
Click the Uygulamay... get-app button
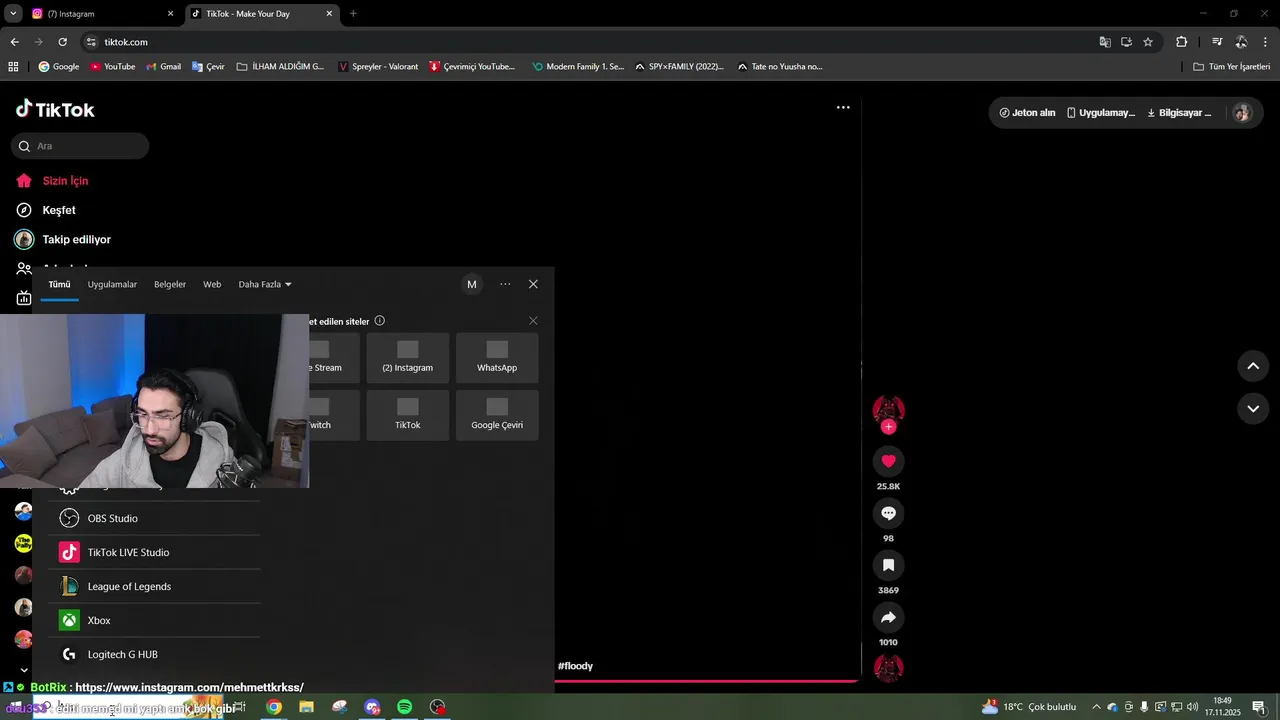(1101, 113)
